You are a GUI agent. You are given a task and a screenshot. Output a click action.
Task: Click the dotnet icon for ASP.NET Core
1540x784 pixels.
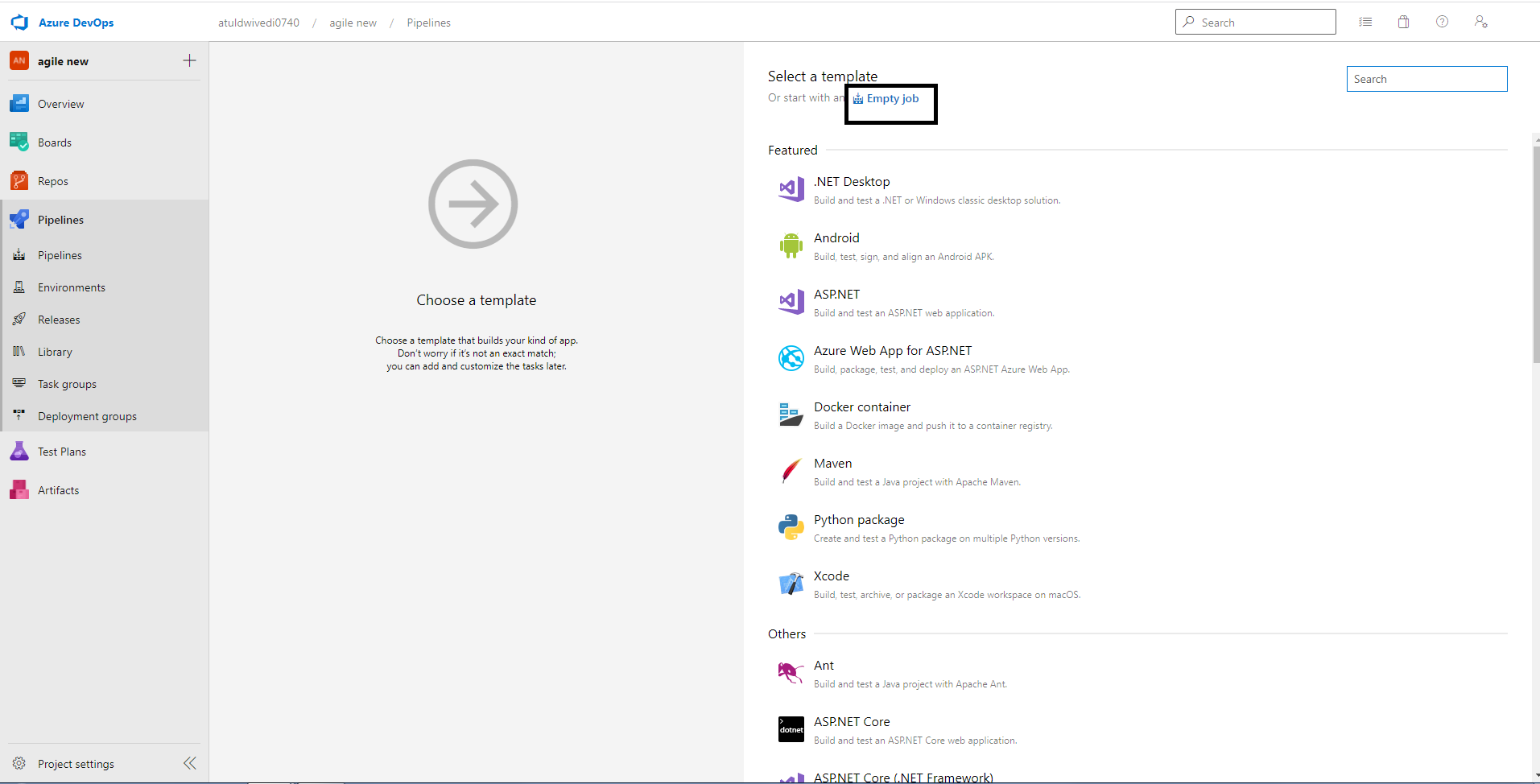coord(791,729)
